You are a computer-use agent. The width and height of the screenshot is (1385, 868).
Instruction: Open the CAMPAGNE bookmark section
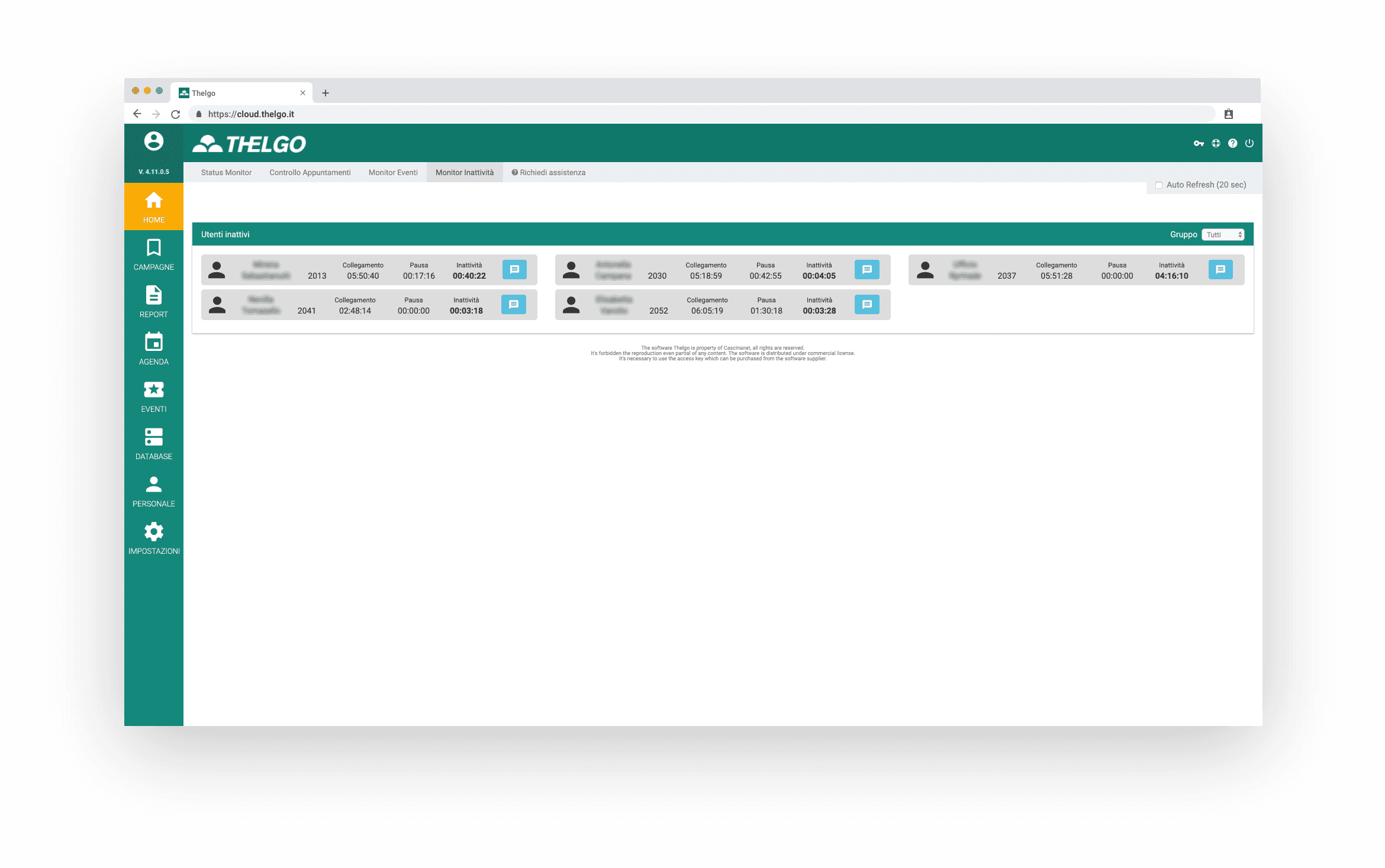(153, 254)
